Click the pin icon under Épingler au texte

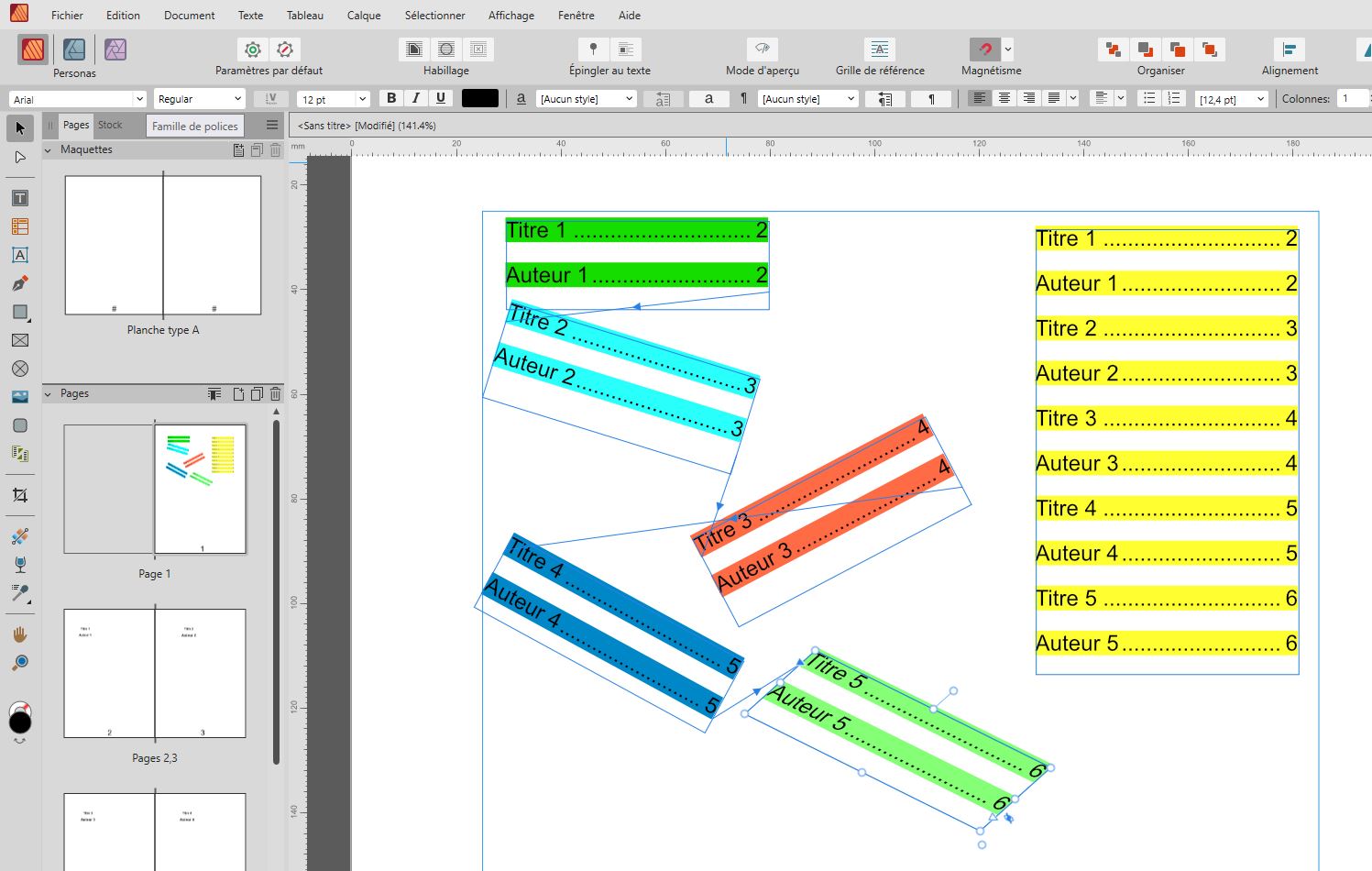593,50
